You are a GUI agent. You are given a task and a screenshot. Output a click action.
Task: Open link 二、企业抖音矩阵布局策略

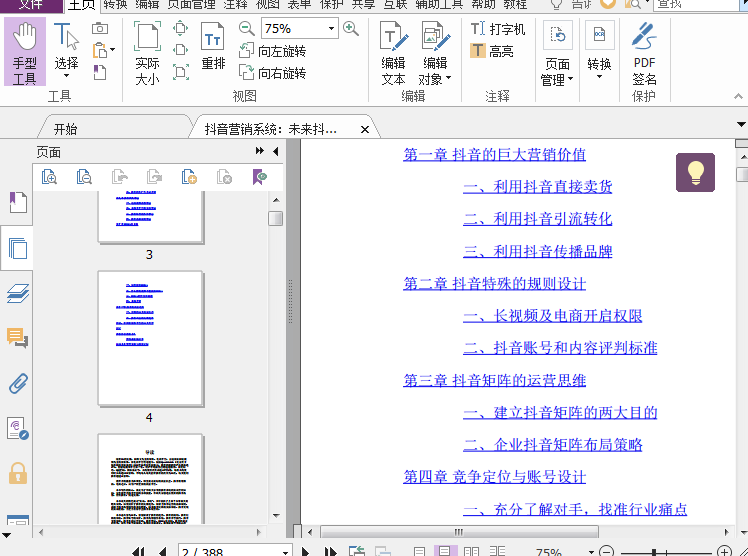pos(552,444)
